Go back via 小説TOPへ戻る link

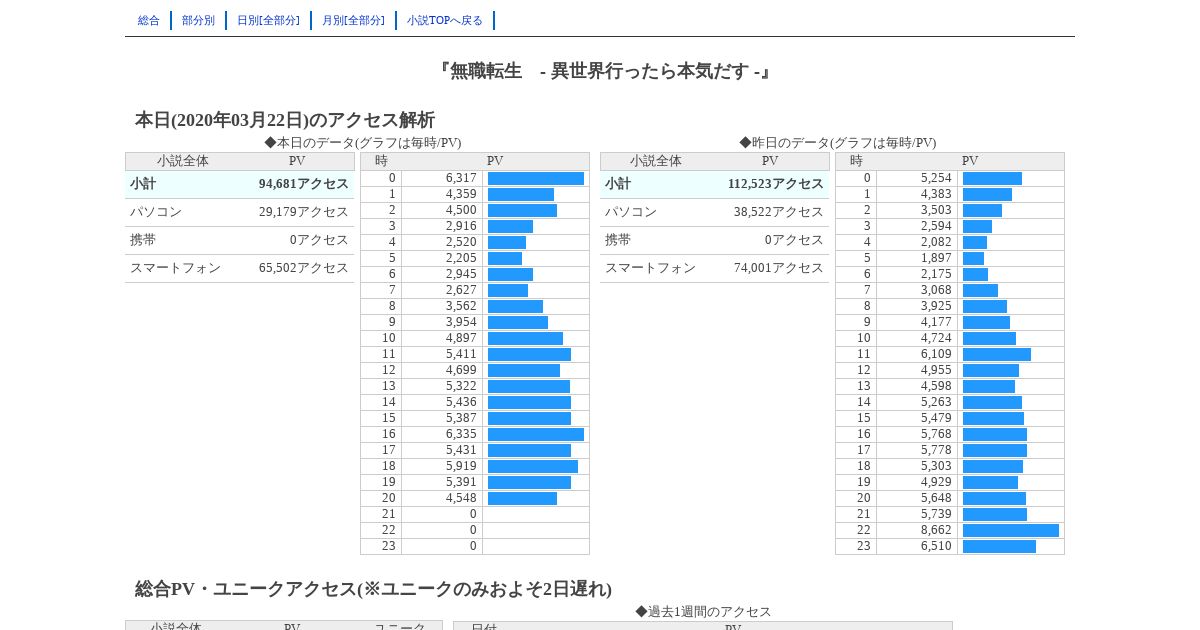445,20
